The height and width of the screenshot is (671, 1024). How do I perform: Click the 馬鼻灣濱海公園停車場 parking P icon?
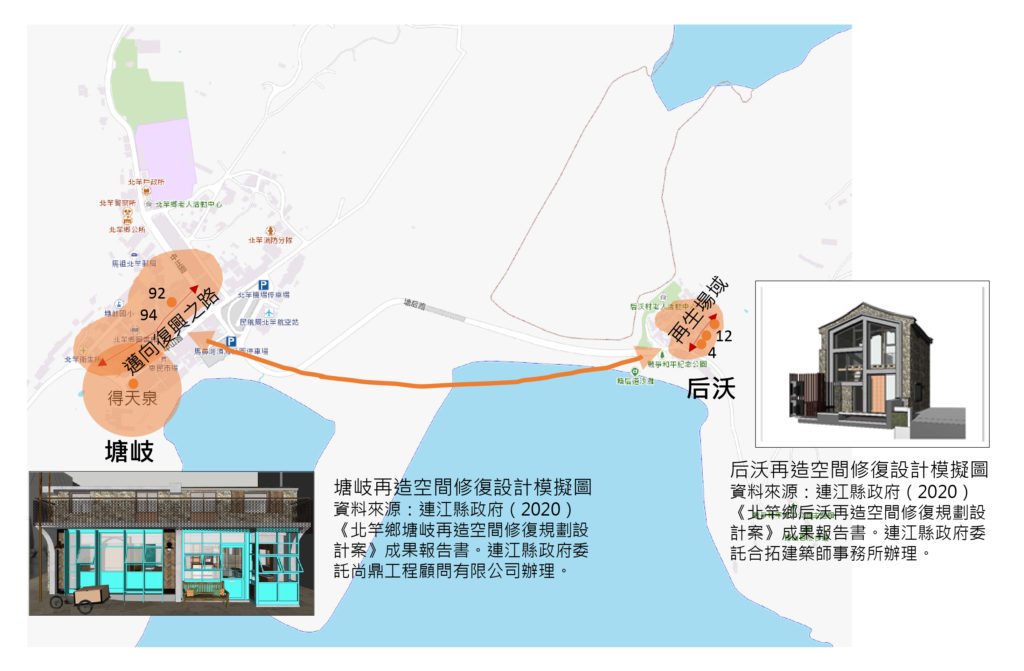click(x=231, y=341)
